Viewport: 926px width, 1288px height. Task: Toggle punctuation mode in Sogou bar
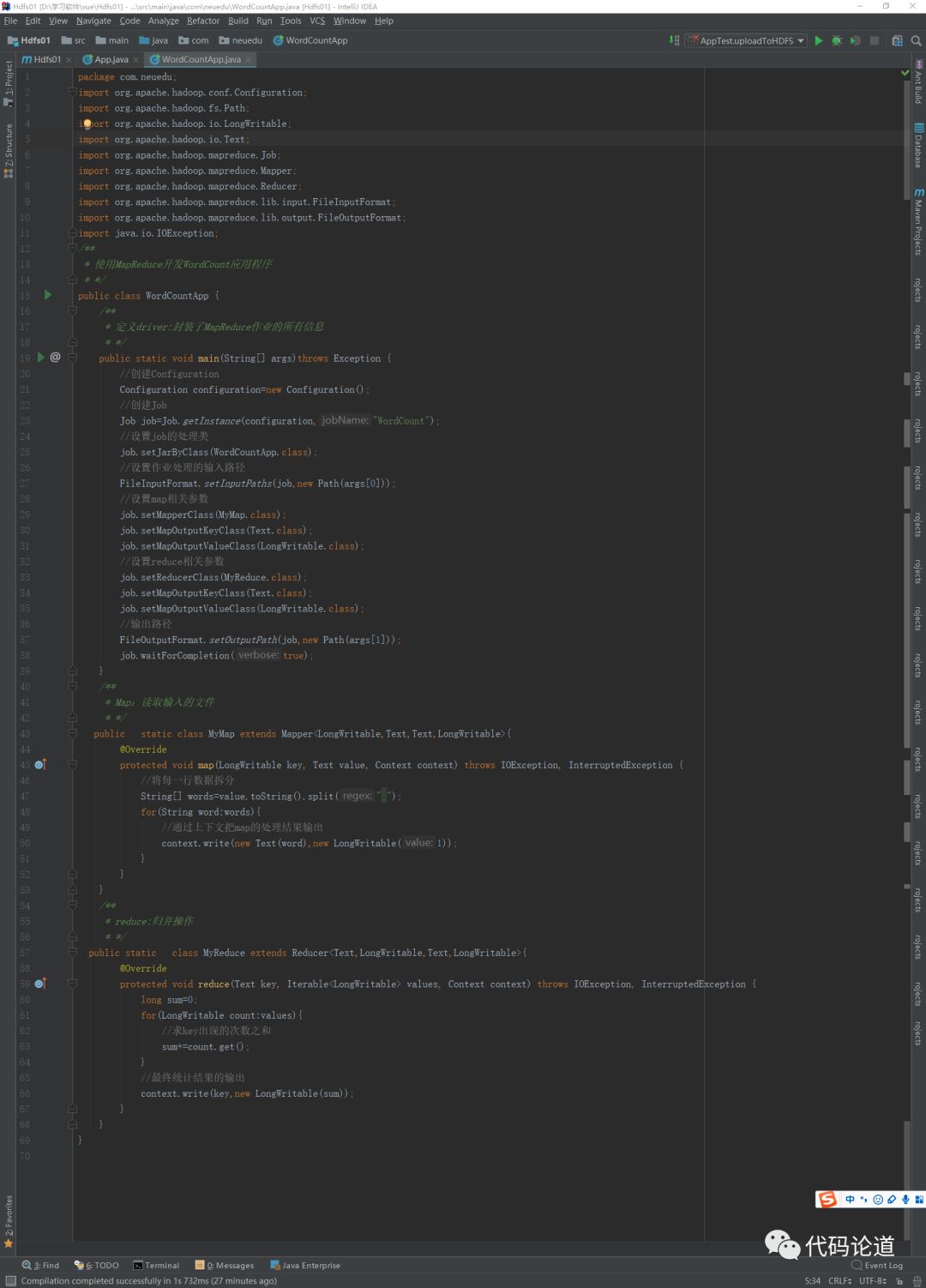point(863,1200)
